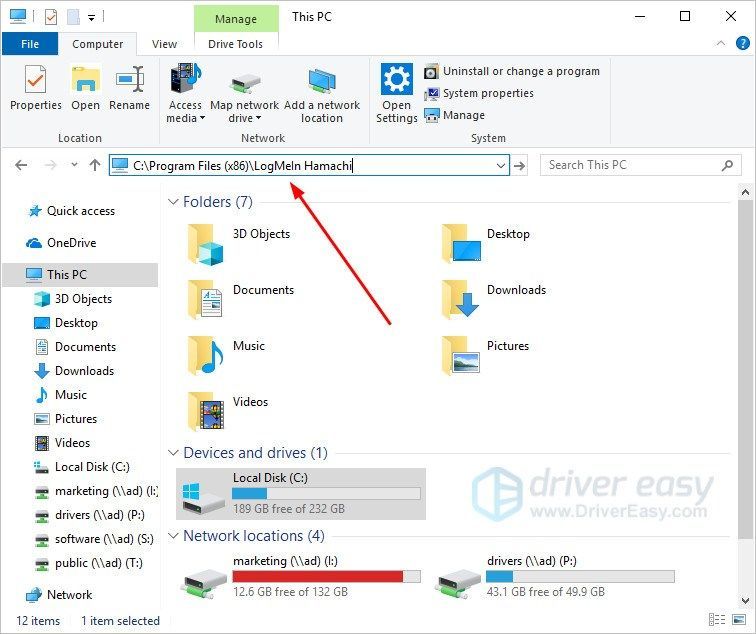Image resolution: width=756 pixels, height=634 pixels.
Task: Click the search magnifier icon
Action: (x=727, y=165)
